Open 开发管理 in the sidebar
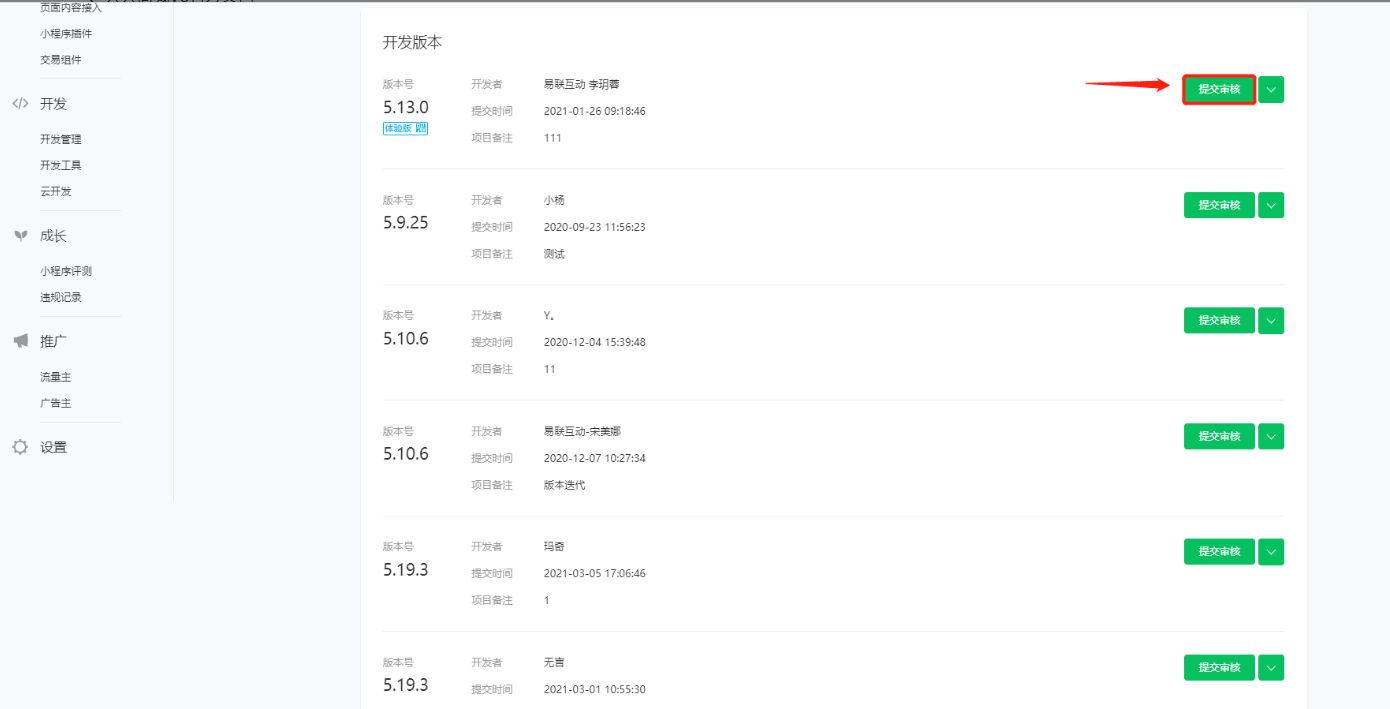This screenshot has width=1390, height=709. 61,139
